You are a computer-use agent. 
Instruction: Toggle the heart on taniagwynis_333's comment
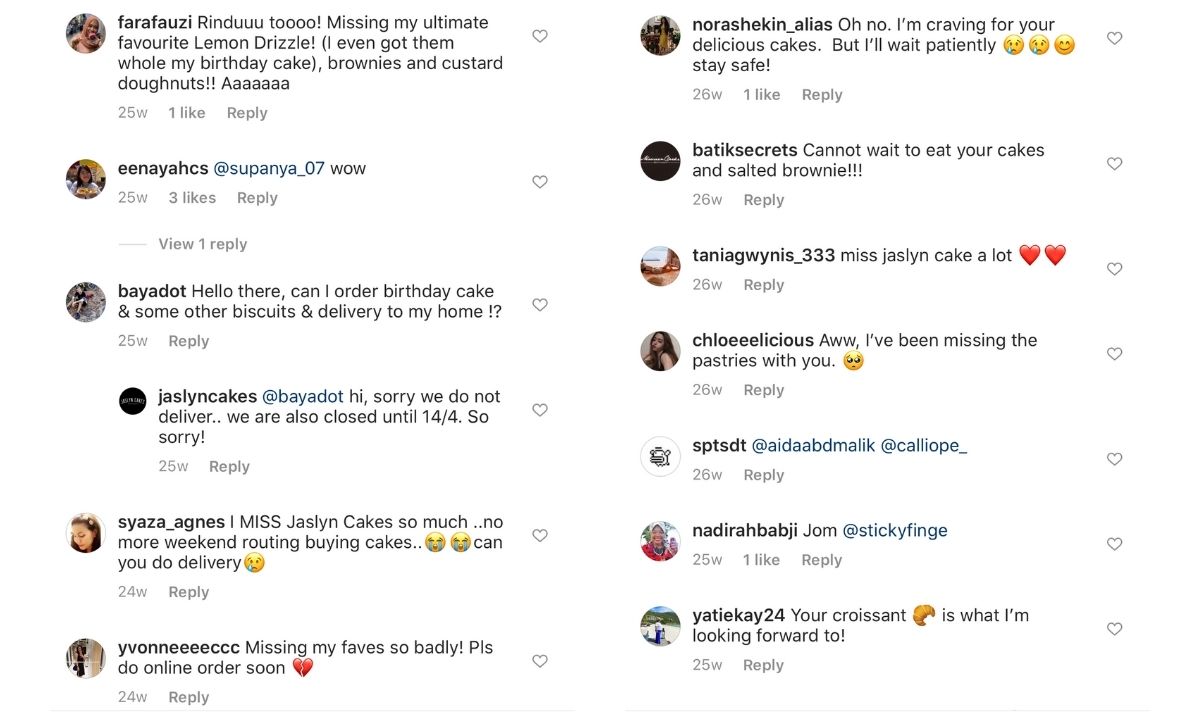(1114, 269)
